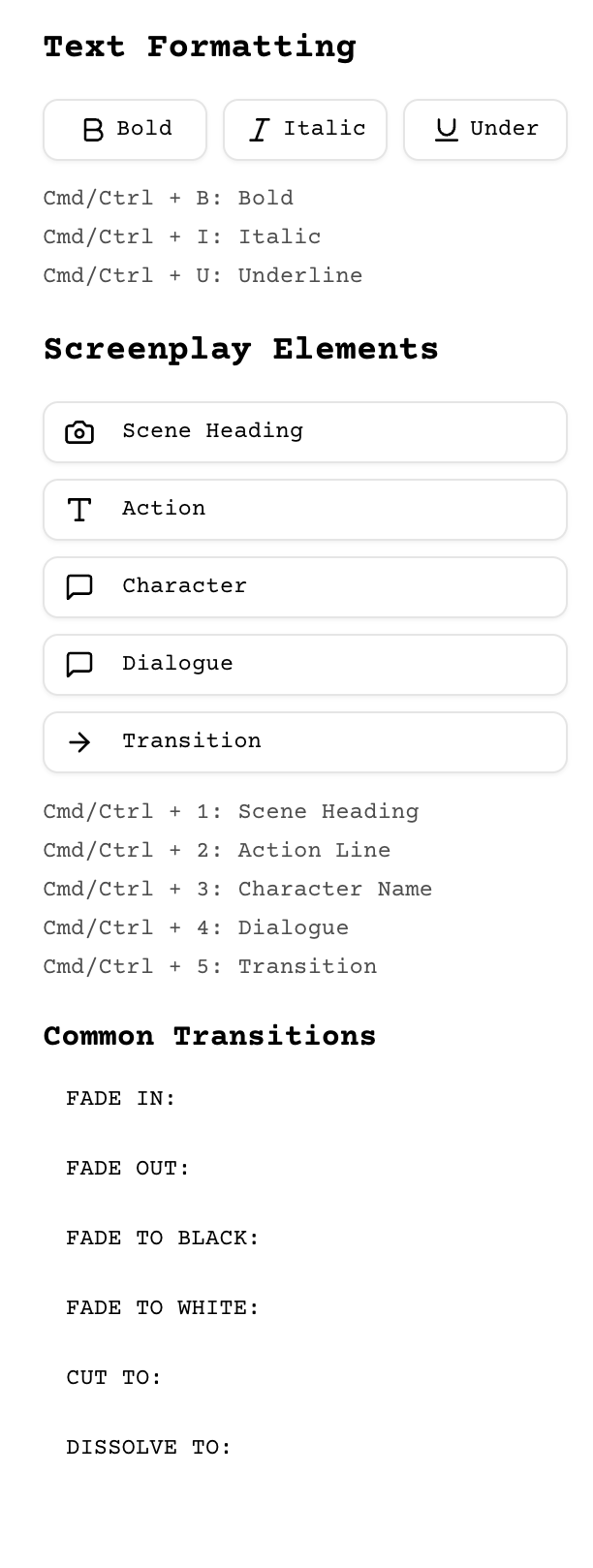Screen dimensions: 593x1568
Task: Choose the Character element button
Action: [x=305, y=587]
